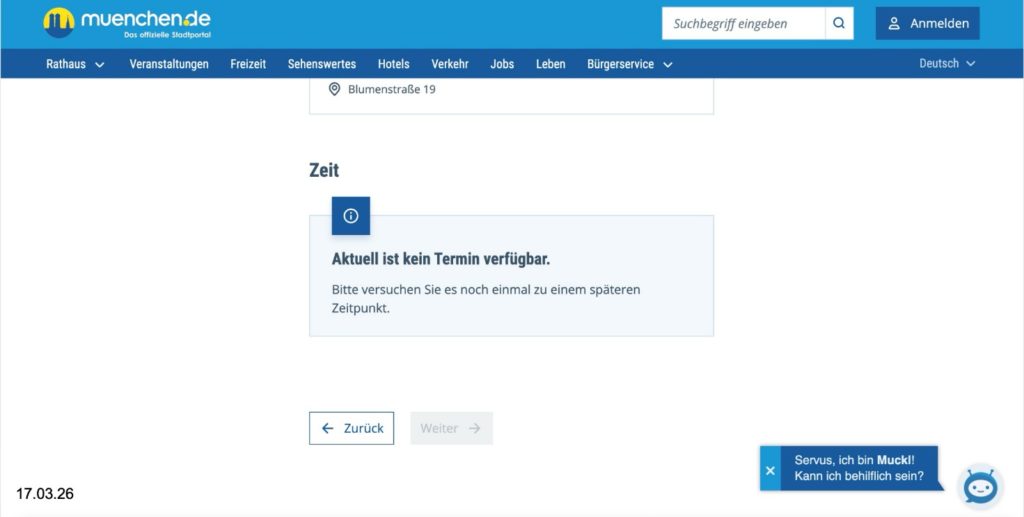Viewport: 1024px width, 517px height.
Task: Navigate to the Hotels page
Action: [x=393, y=64]
